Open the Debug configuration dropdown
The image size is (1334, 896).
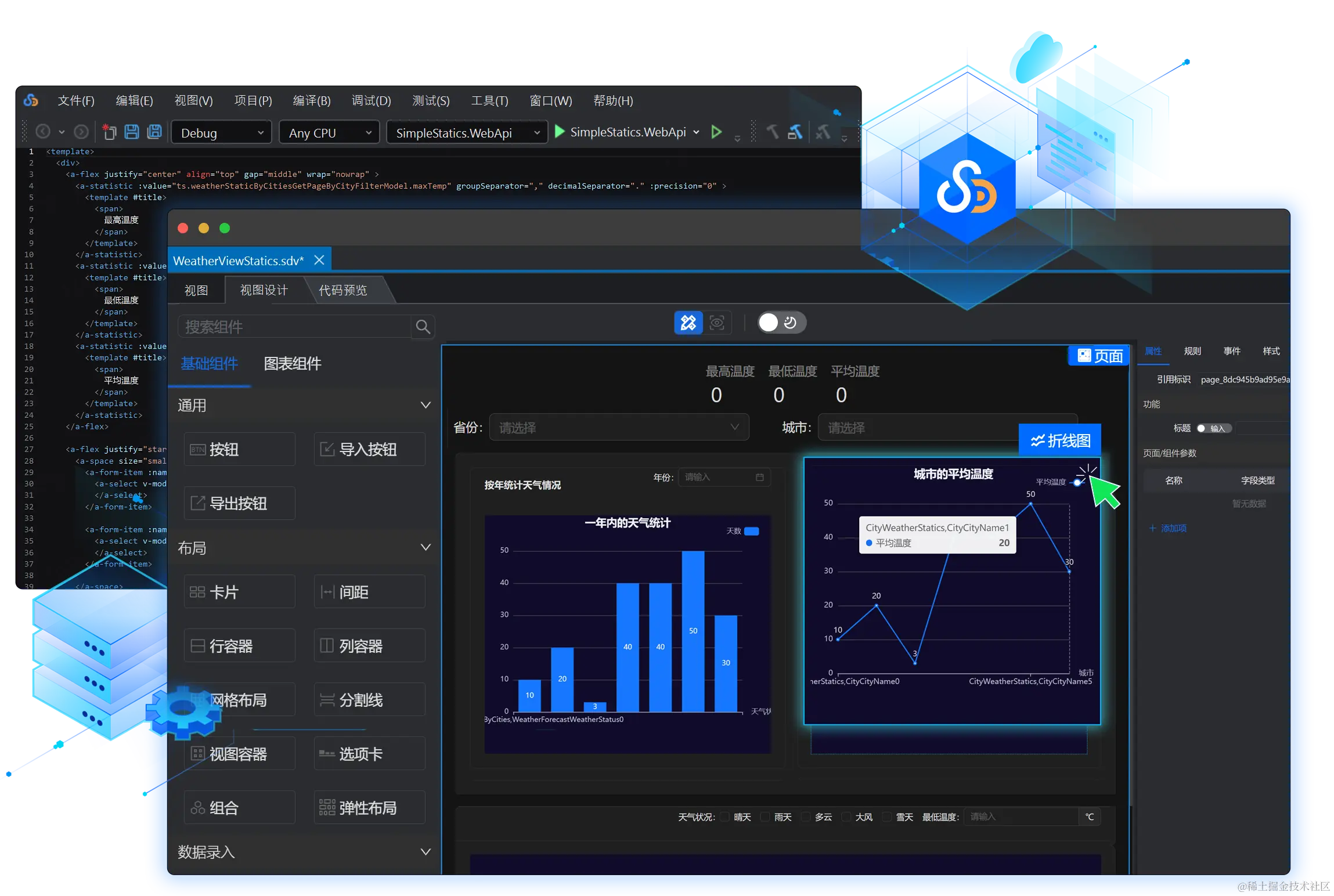click(x=222, y=133)
